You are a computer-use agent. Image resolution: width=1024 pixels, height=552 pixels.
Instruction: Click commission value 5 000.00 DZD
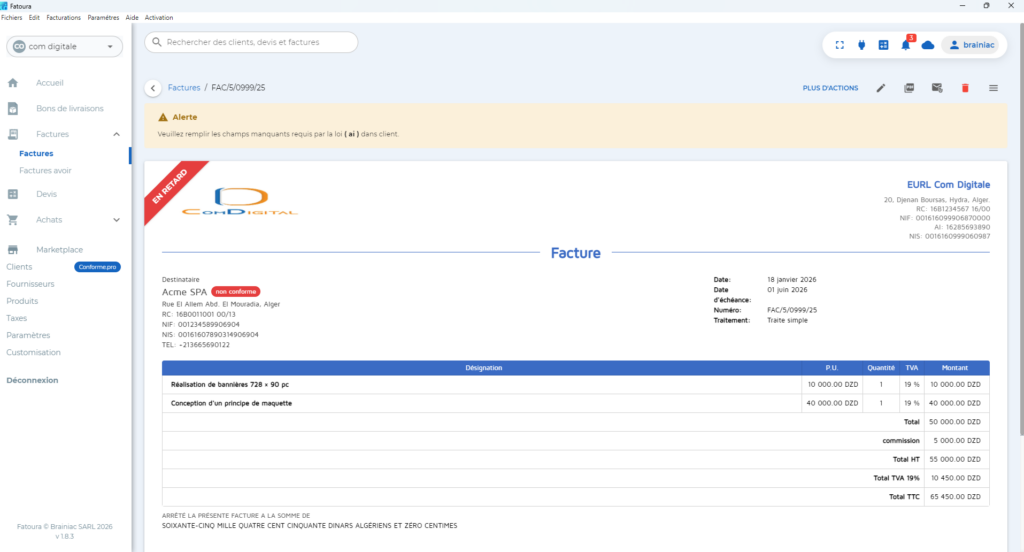click(x=957, y=441)
